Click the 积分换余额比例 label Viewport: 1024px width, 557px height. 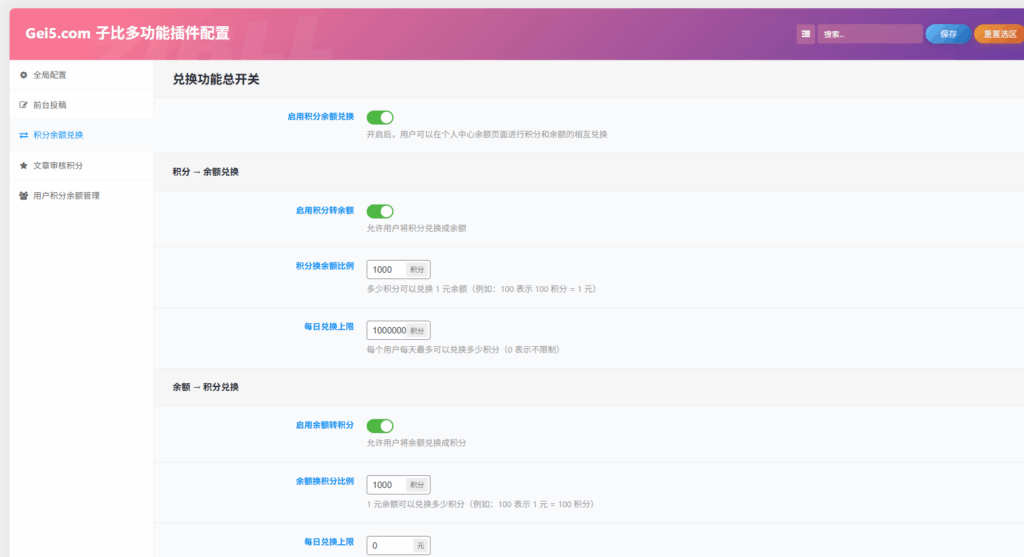pyautogui.click(x=325, y=266)
